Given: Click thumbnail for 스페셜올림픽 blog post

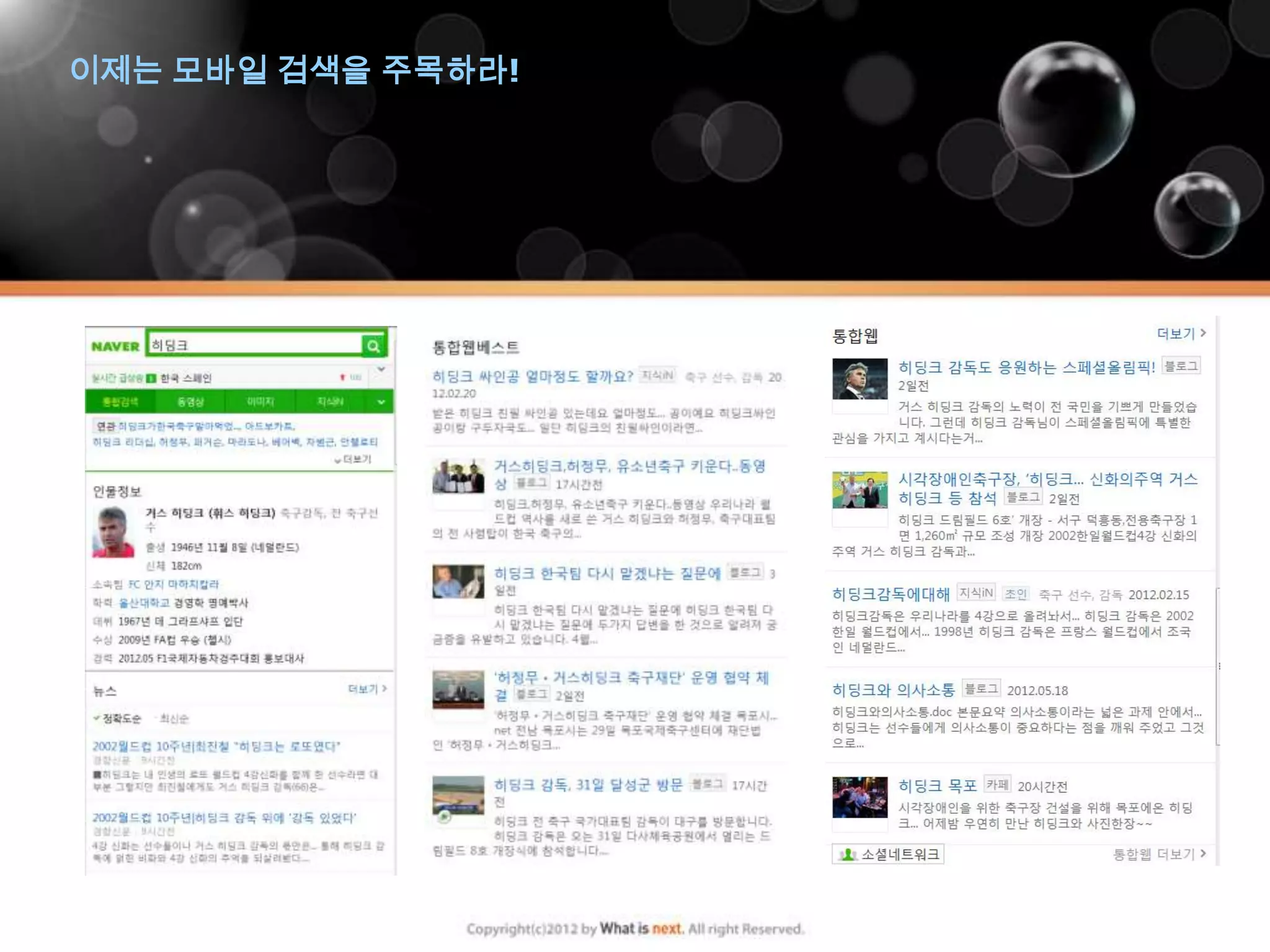Looking at the screenshot, I should 859,379.
